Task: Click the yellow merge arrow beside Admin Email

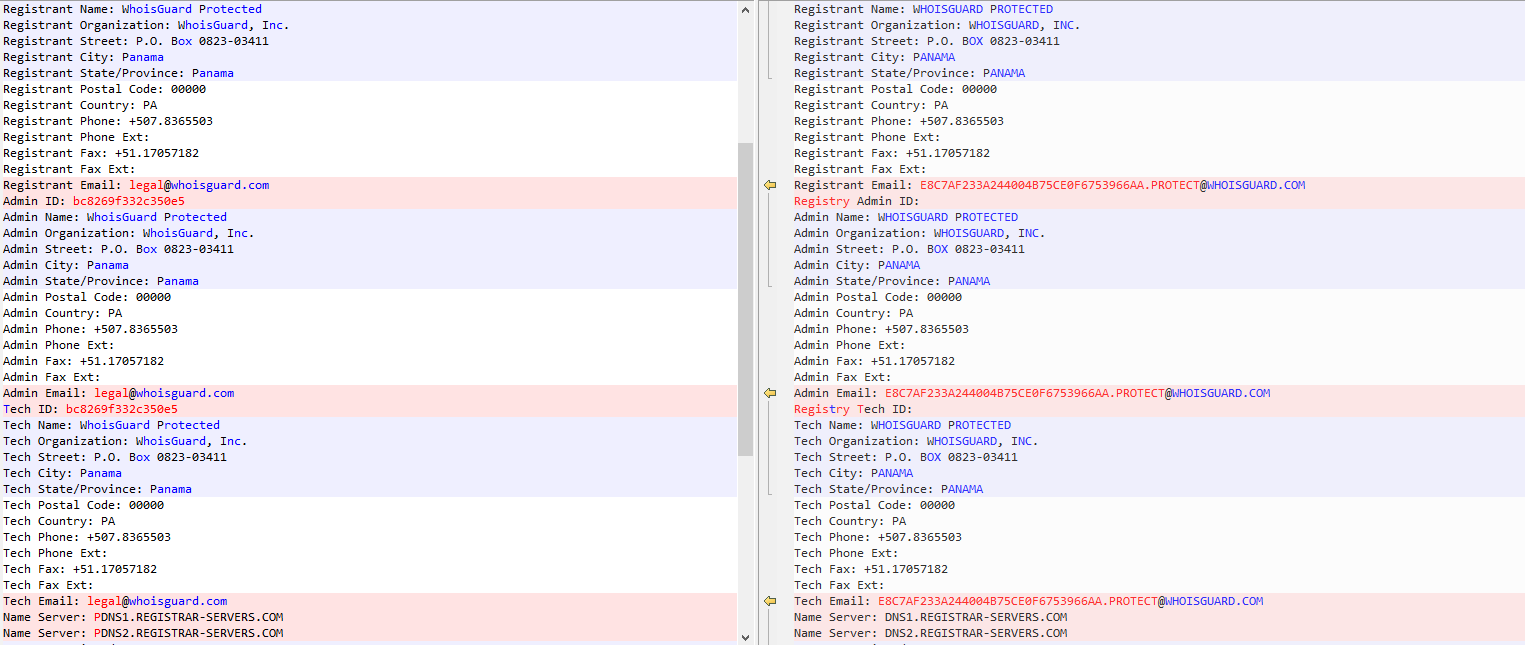Action: [x=770, y=393]
